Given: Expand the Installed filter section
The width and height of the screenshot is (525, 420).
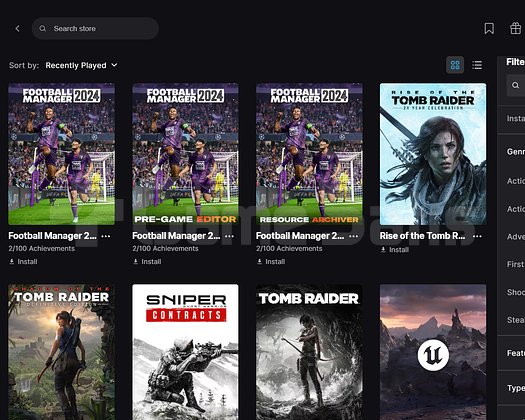Looking at the screenshot, I should tap(512, 119).
